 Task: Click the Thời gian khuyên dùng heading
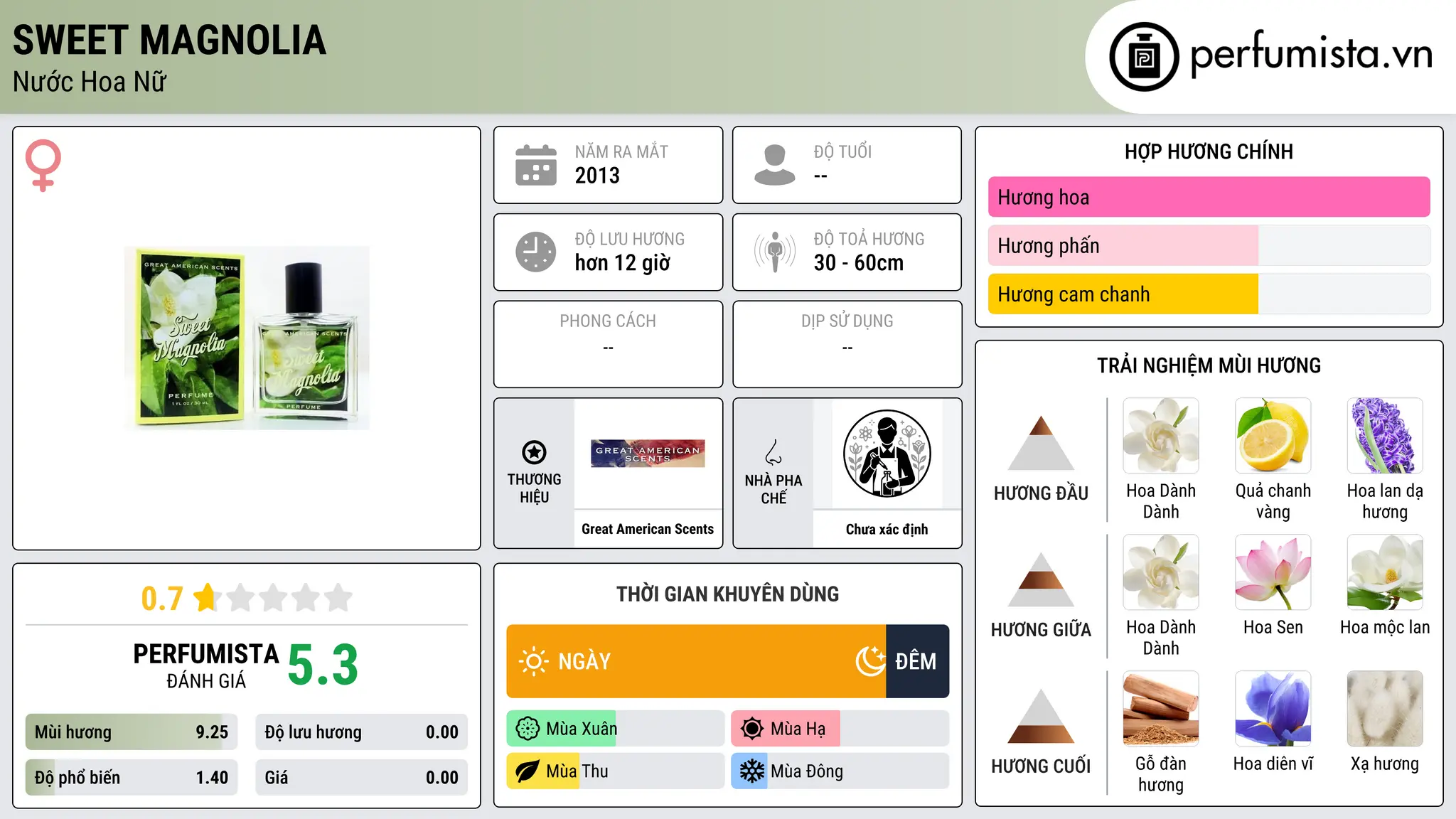(727, 594)
